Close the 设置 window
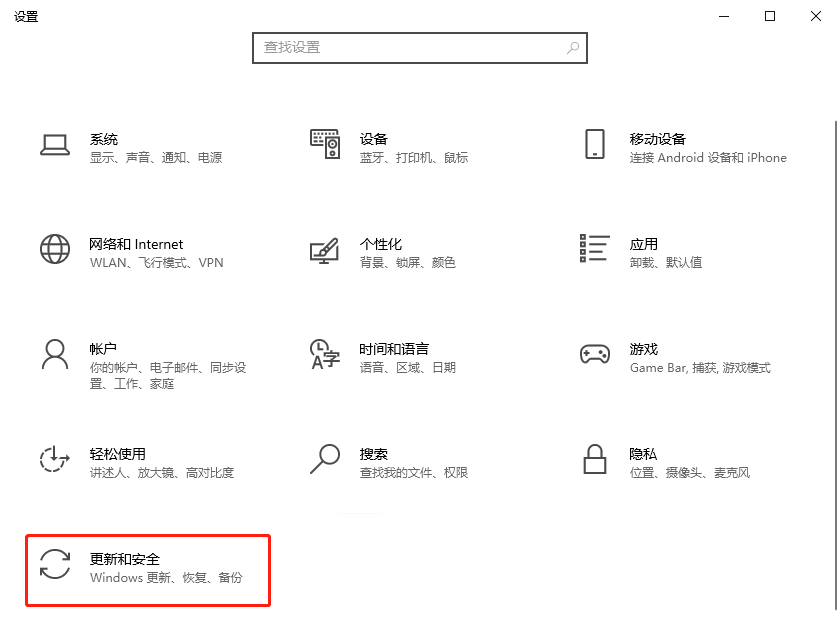 coord(815,16)
